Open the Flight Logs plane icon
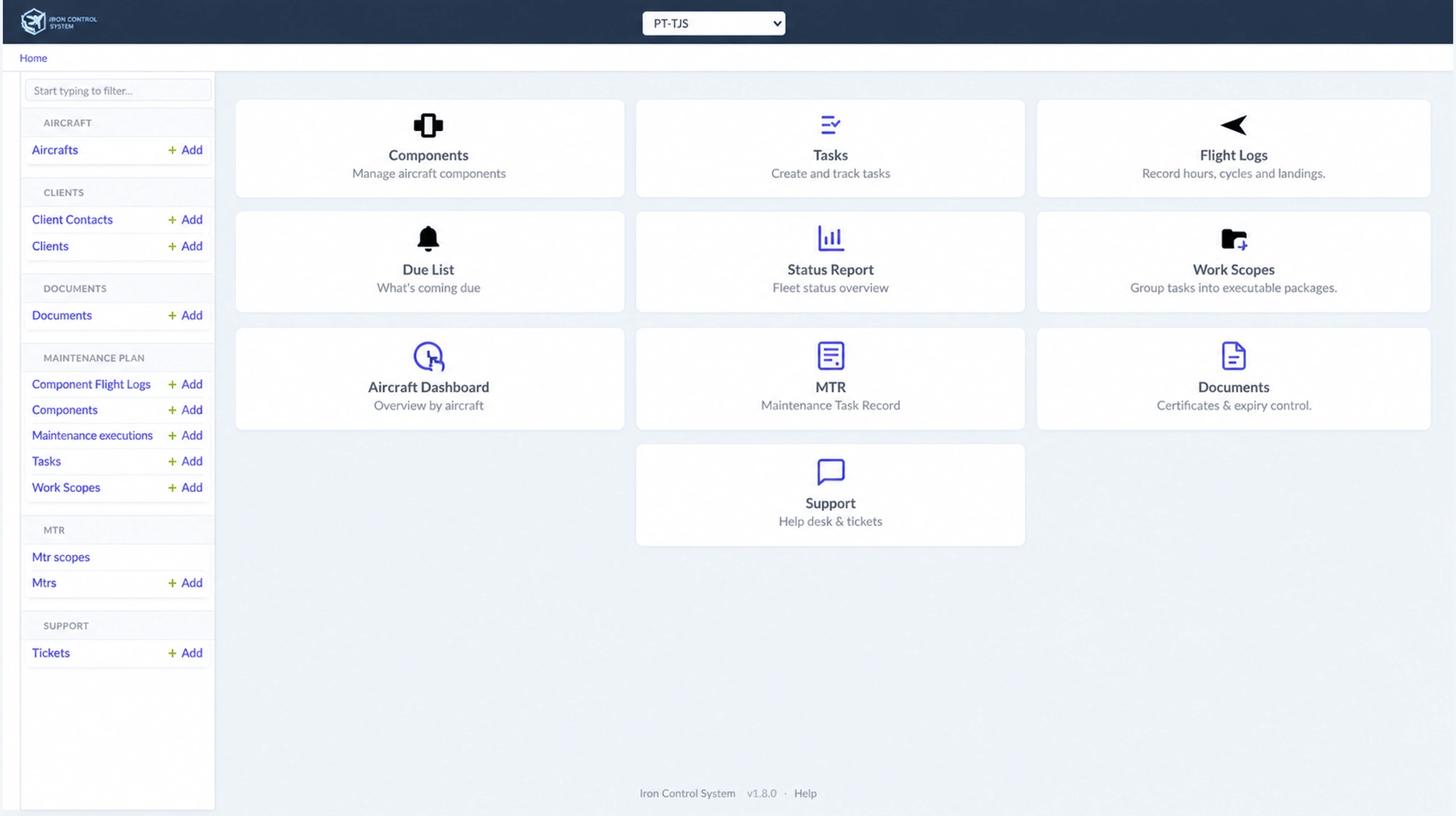This screenshot has width=1456, height=816. coord(1233,125)
